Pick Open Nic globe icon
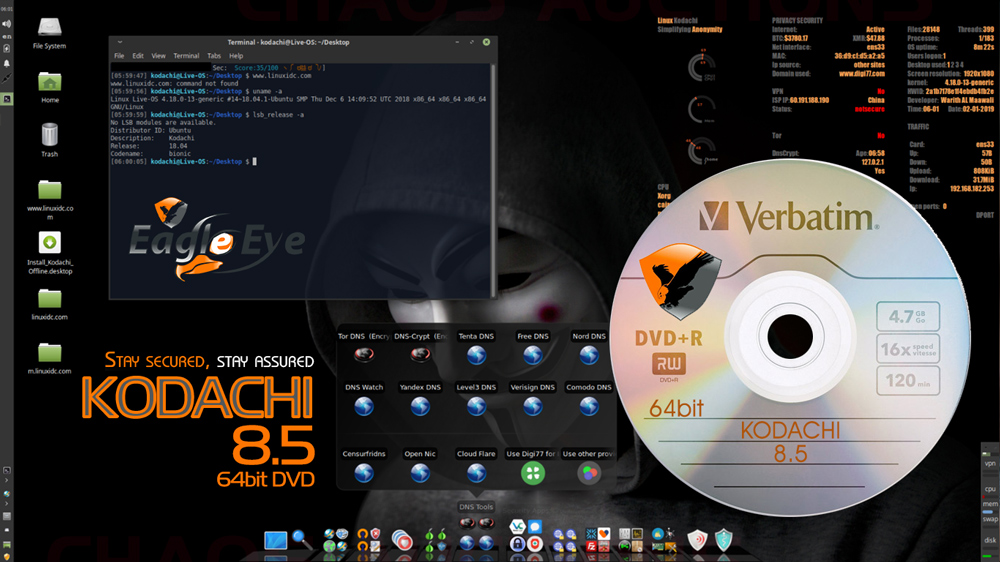 (x=420, y=473)
